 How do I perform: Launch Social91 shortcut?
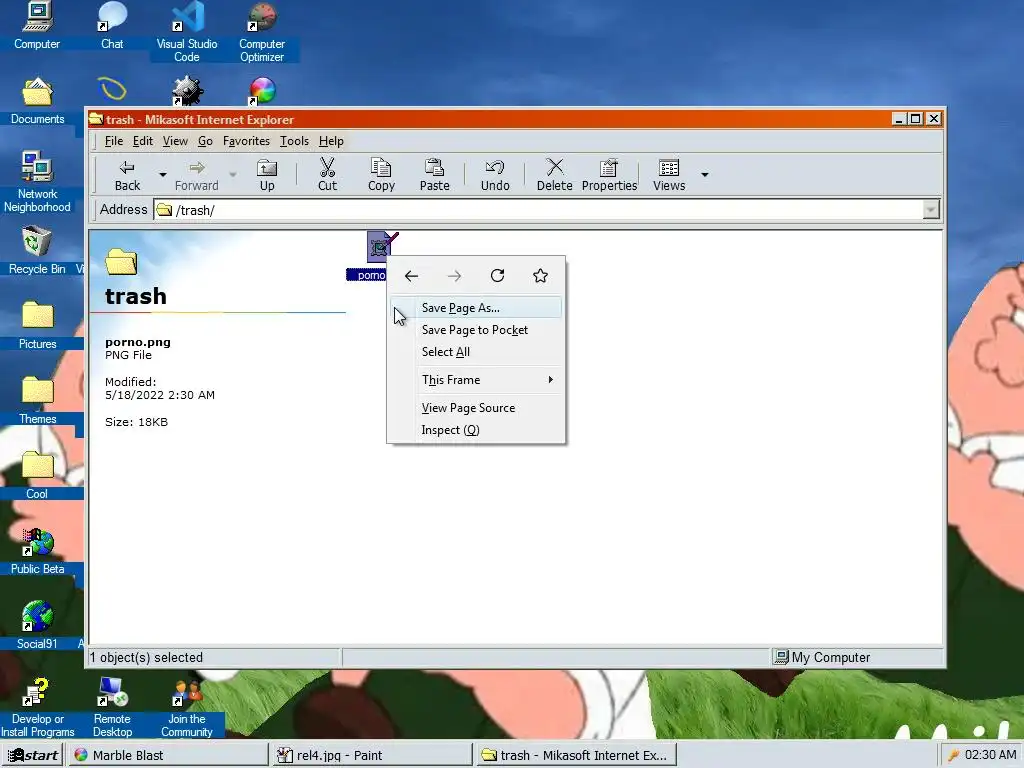click(x=37, y=626)
